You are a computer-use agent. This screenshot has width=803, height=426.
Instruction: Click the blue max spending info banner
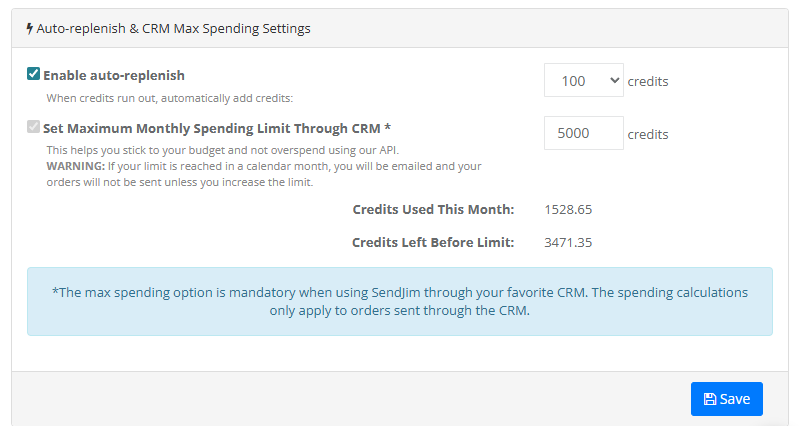[399, 301]
